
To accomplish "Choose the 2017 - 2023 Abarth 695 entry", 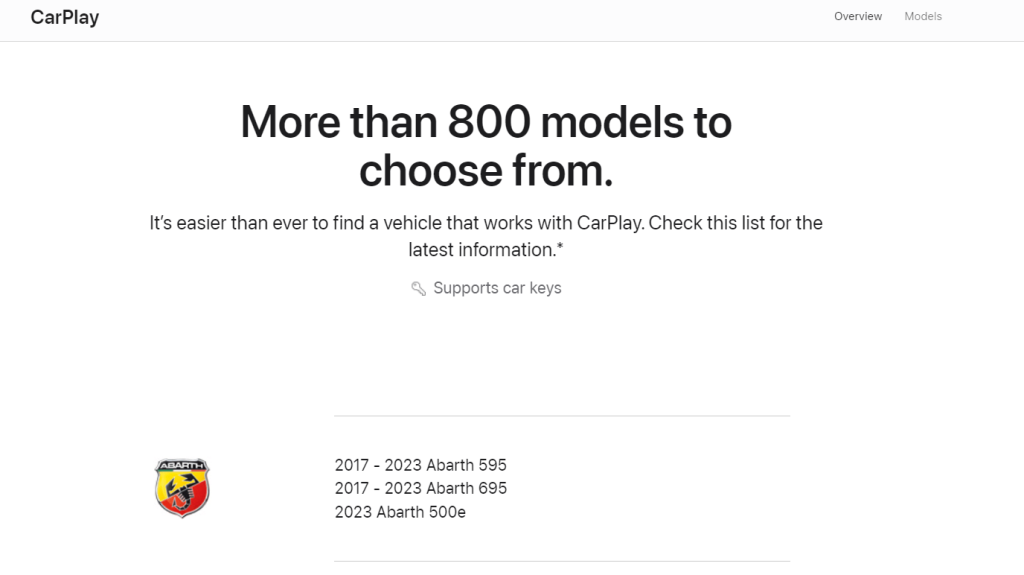I will click(420, 488).
